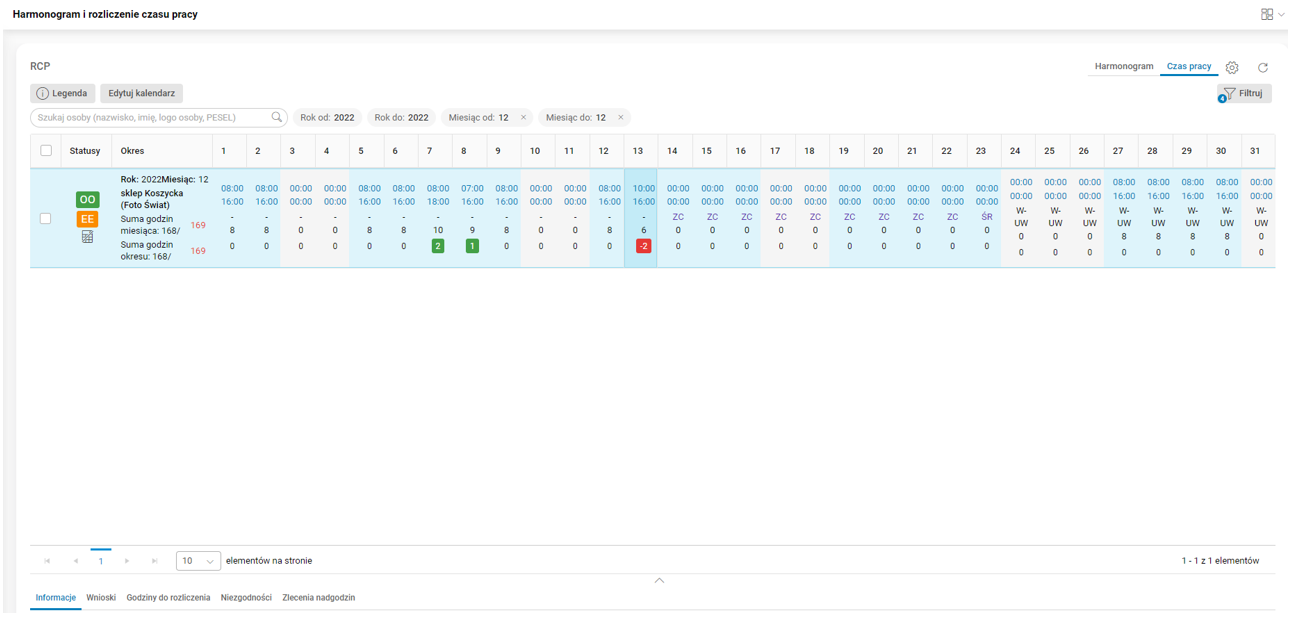Click the W-UW code on day 31
Screen dimensions: 1291x622
click(1261, 217)
